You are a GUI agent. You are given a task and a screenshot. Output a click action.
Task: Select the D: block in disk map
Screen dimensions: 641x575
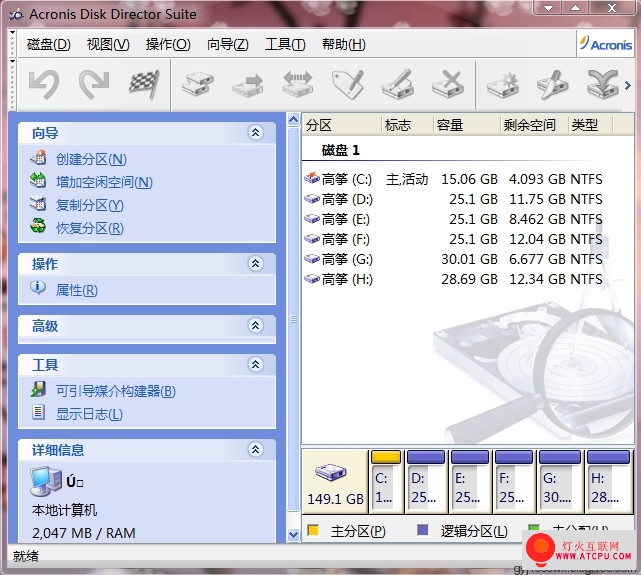tap(426, 481)
